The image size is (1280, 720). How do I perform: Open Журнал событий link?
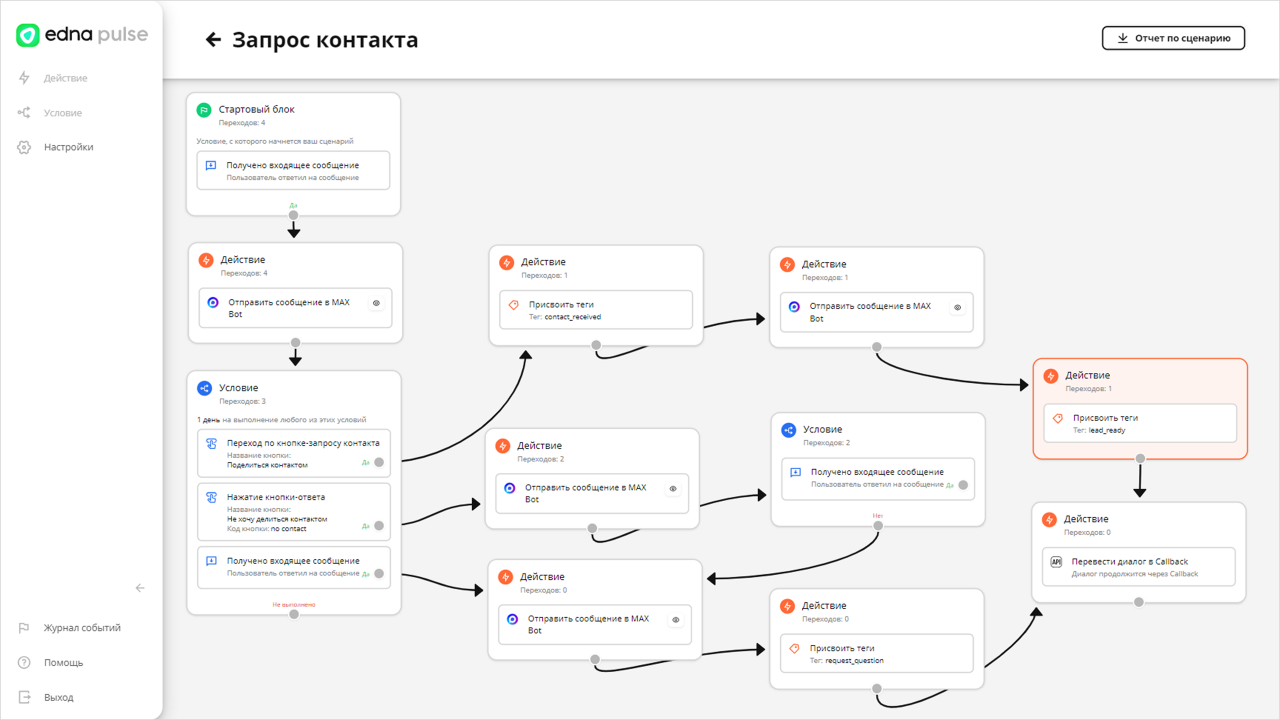click(82, 628)
